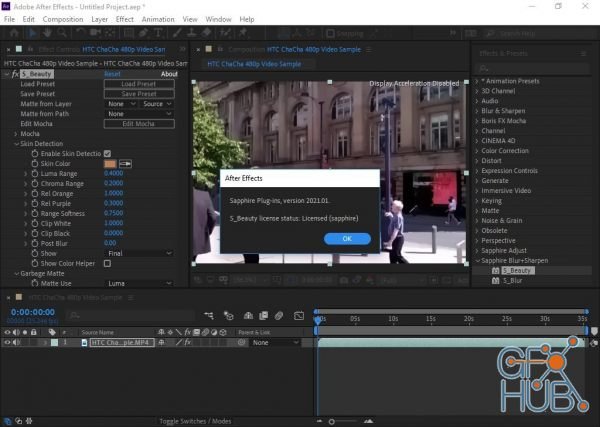The height and width of the screenshot is (427, 600).
Task: Click the timeline zoom-in mountain icon
Action: click(368, 421)
